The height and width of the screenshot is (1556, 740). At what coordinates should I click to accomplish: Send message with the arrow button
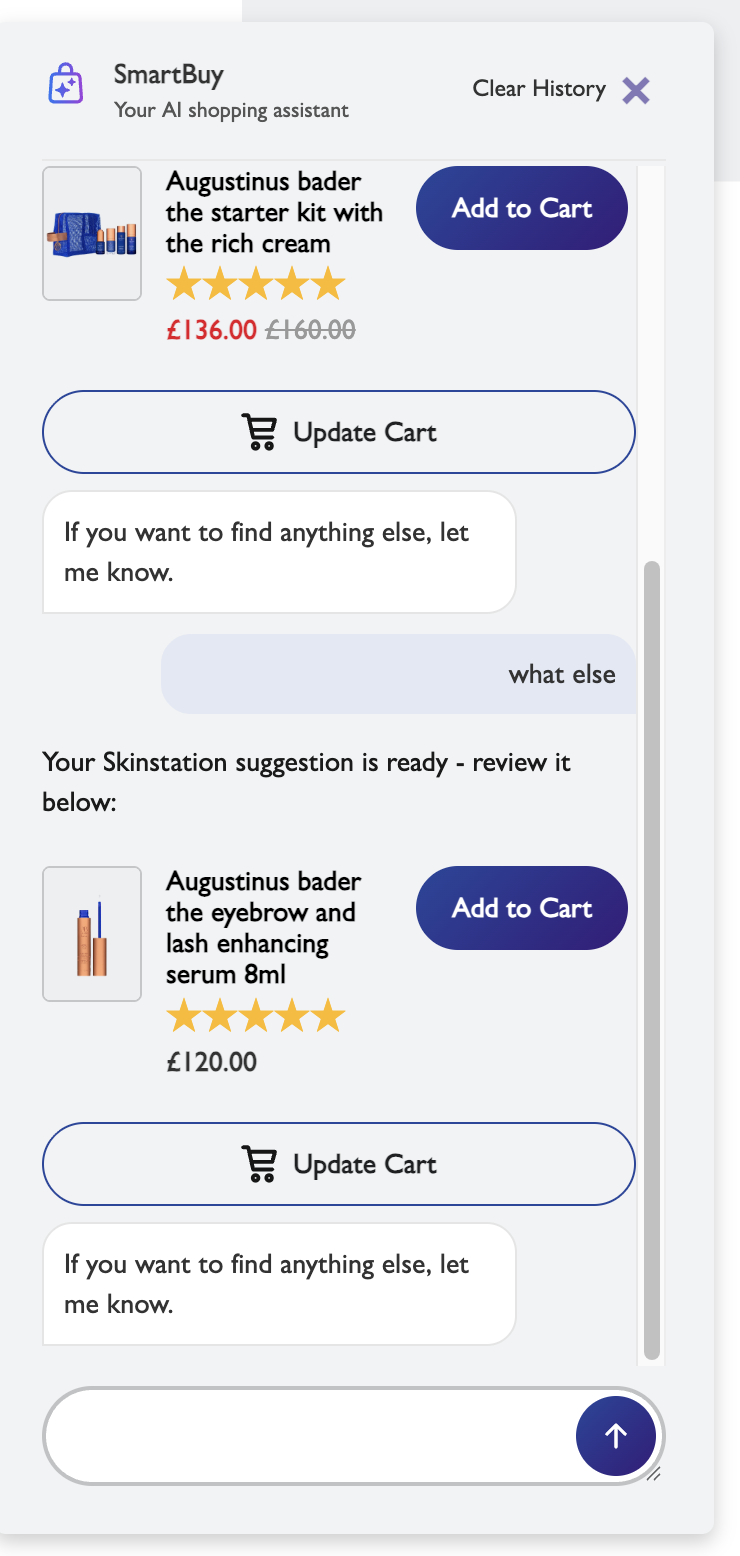pos(616,1436)
